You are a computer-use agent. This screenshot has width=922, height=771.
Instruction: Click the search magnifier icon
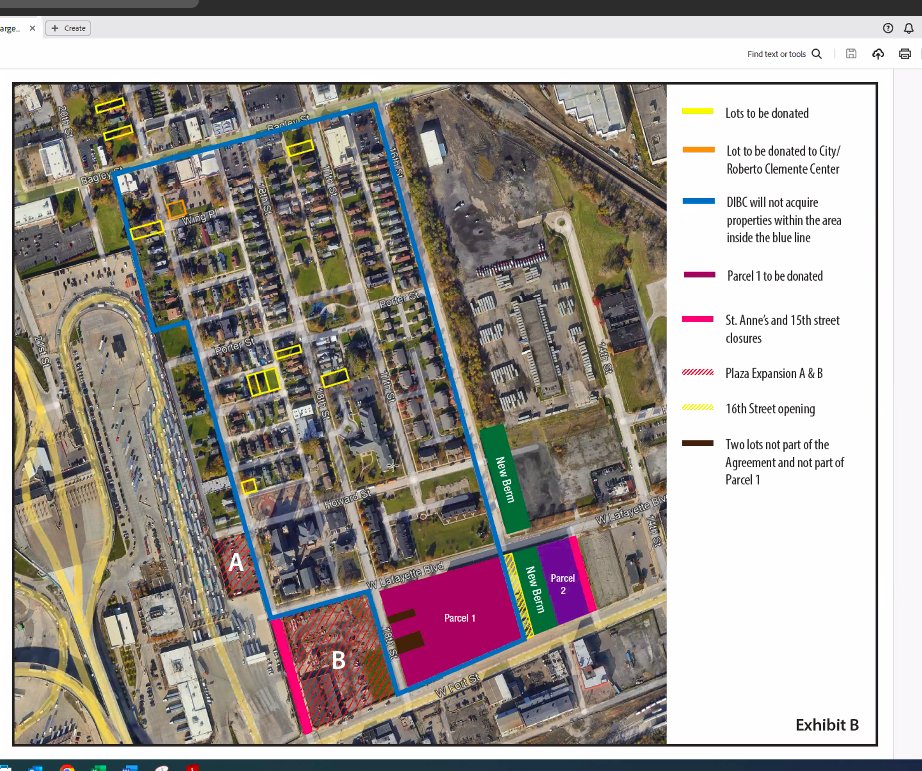click(817, 54)
